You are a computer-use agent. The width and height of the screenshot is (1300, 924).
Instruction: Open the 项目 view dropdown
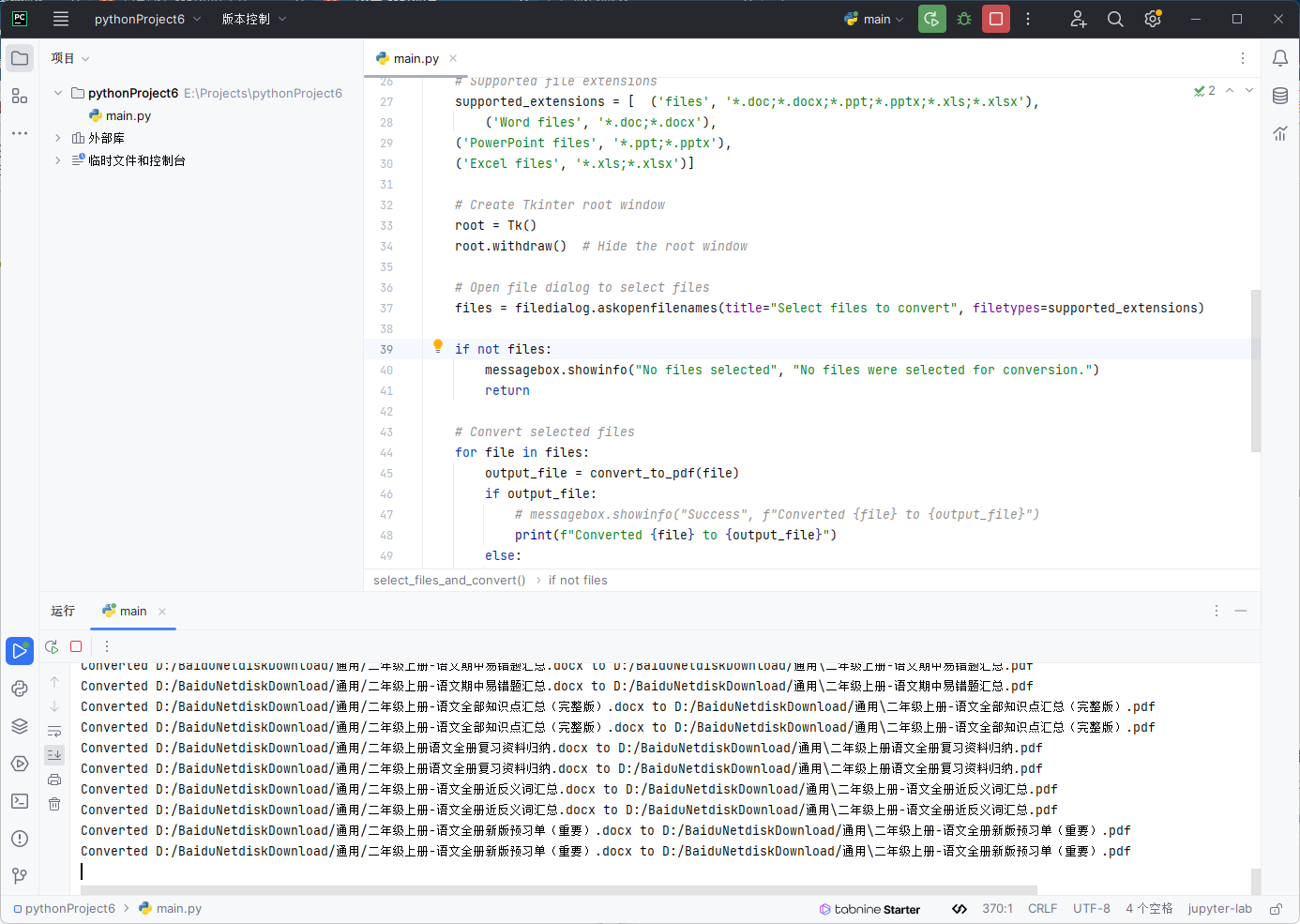point(70,58)
